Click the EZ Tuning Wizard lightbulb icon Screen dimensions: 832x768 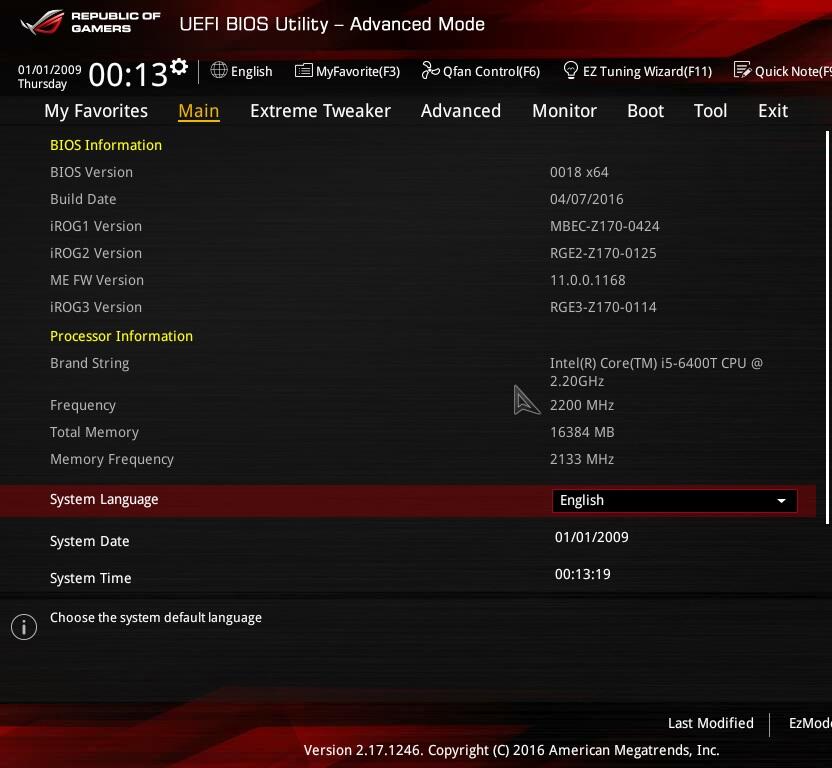click(x=570, y=70)
